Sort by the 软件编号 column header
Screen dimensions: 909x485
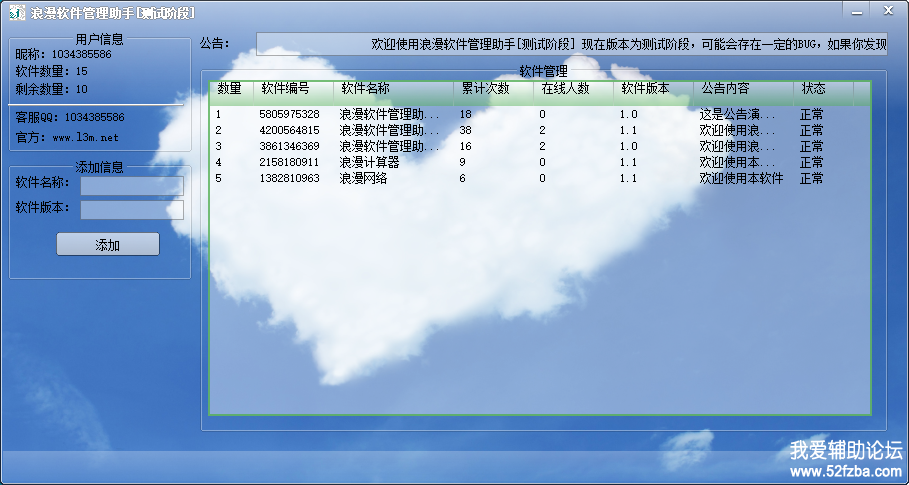pyautogui.click(x=286, y=89)
